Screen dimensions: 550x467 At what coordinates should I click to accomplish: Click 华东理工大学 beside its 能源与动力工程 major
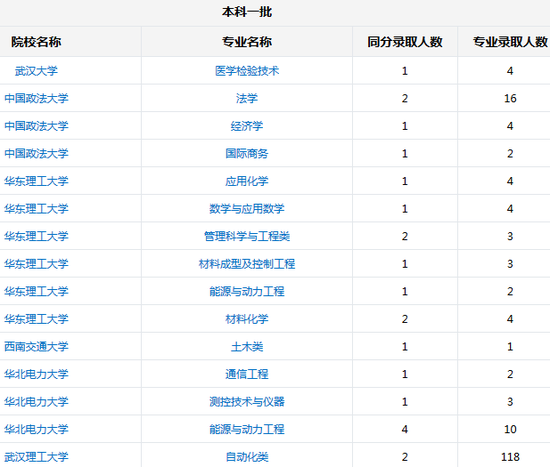click(36, 292)
